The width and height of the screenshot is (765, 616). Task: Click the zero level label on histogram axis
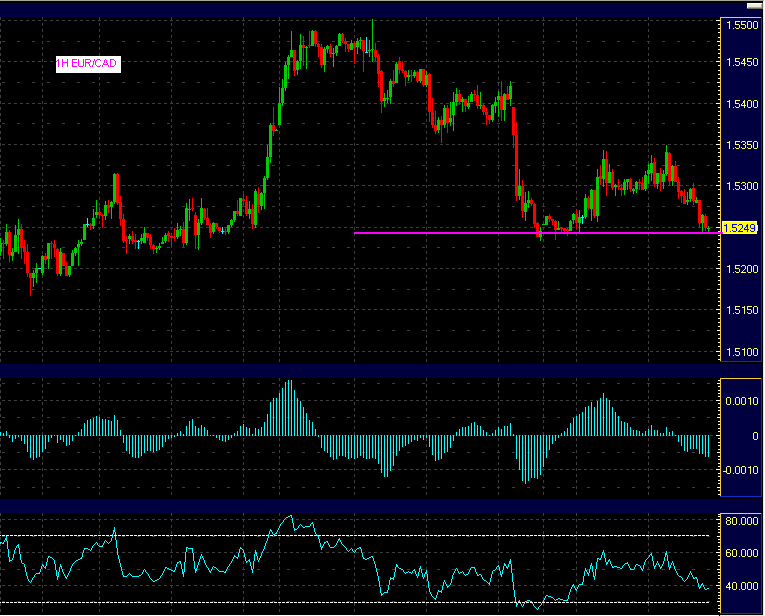pyautogui.click(x=755, y=436)
